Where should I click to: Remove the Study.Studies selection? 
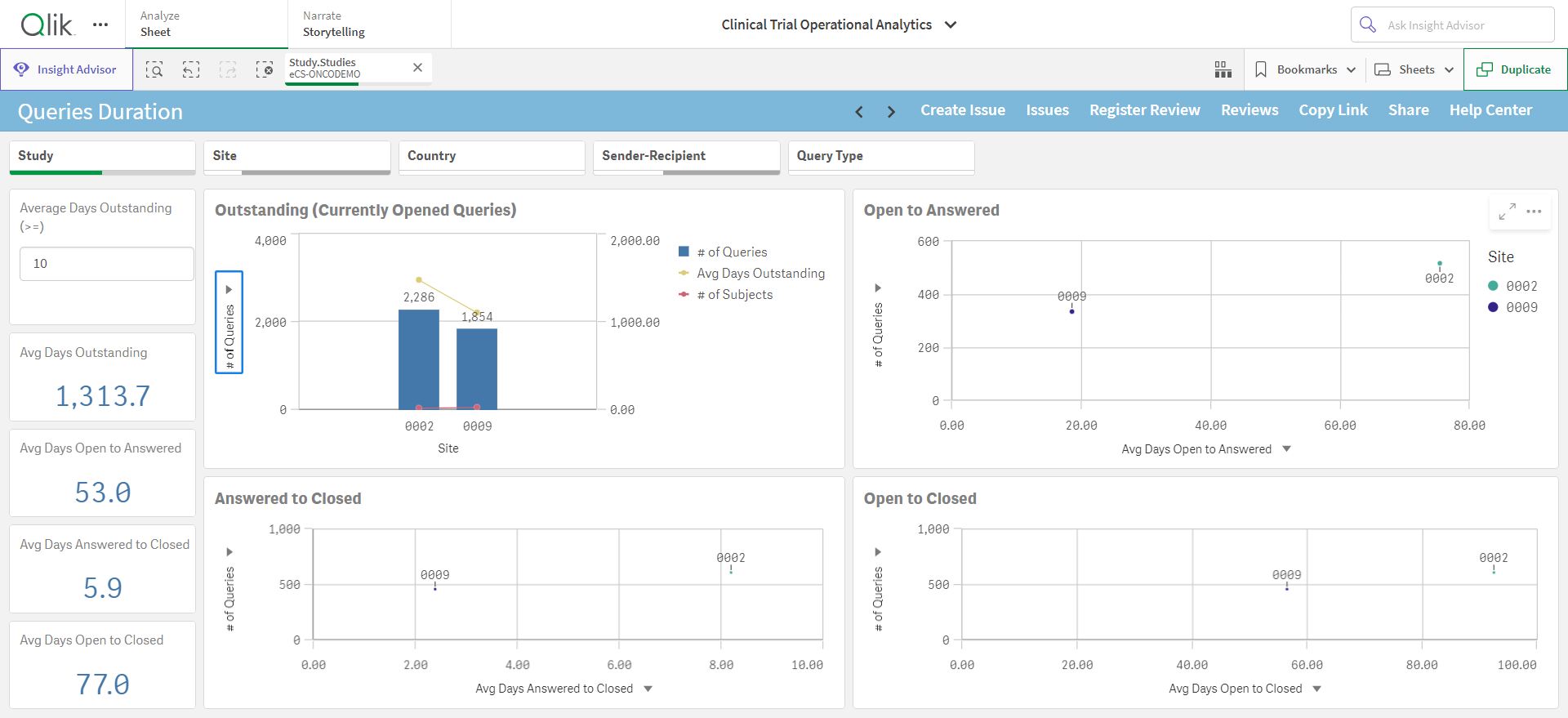pyautogui.click(x=417, y=68)
